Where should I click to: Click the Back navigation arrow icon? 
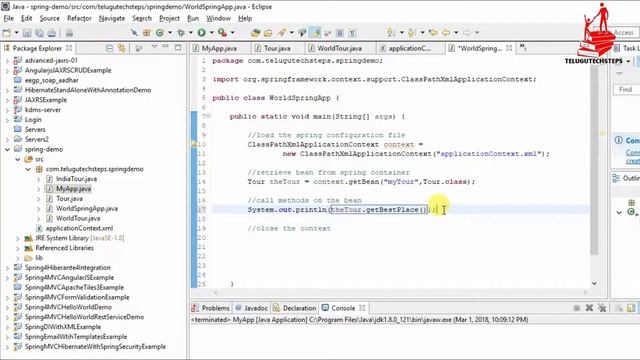(x=446, y=33)
